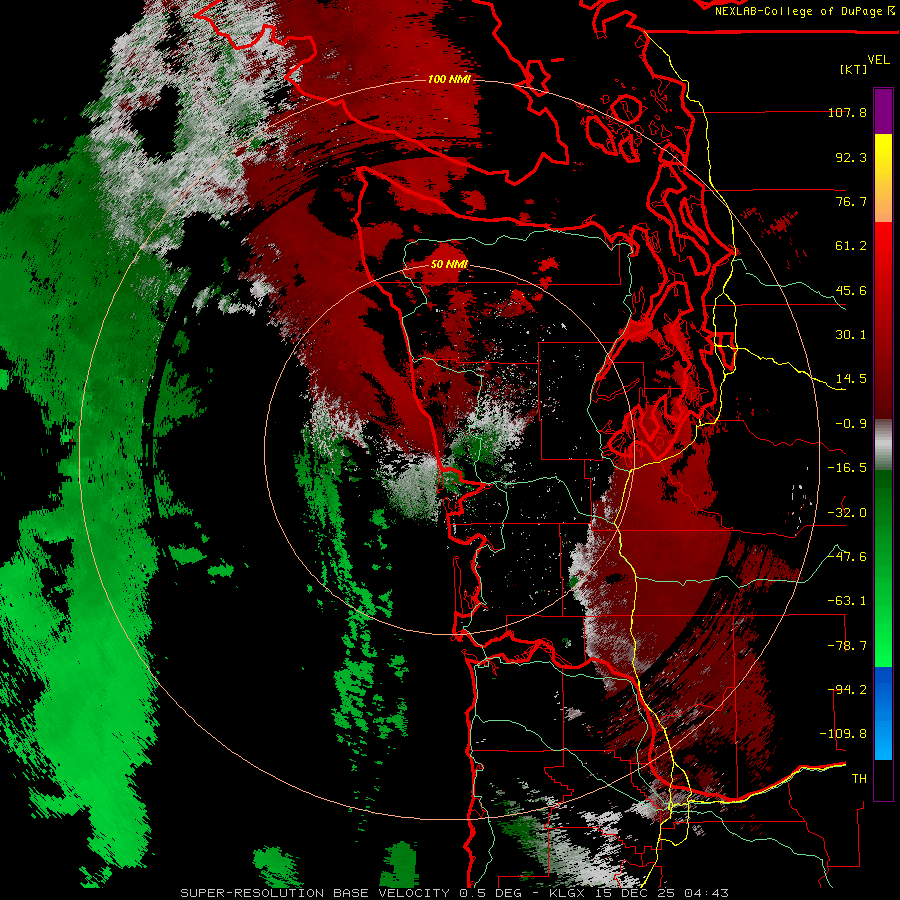Click the -94.2 velocity scale value
The image size is (900, 900).
(847, 690)
